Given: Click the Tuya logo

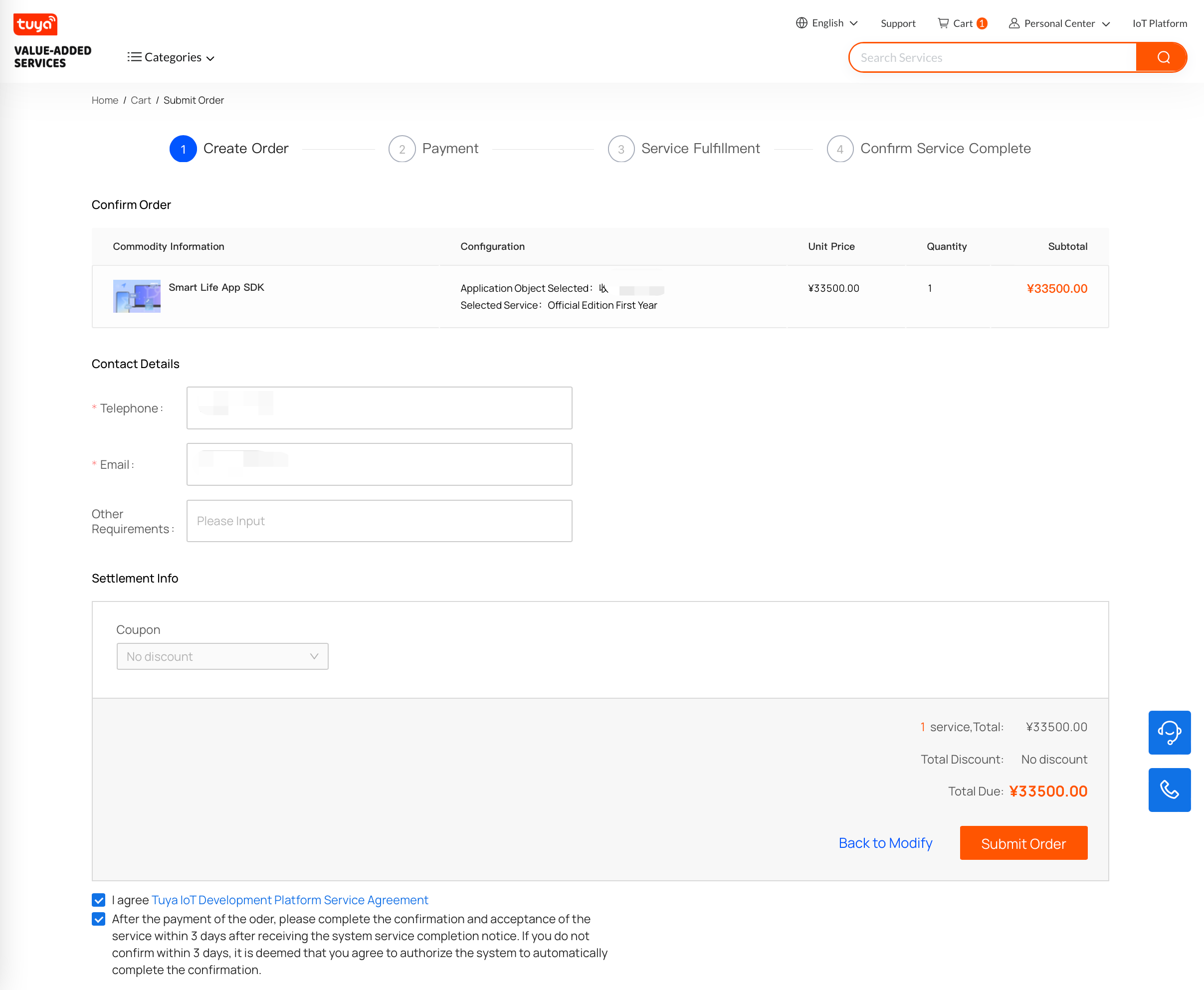Looking at the screenshot, I should click(35, 24).
